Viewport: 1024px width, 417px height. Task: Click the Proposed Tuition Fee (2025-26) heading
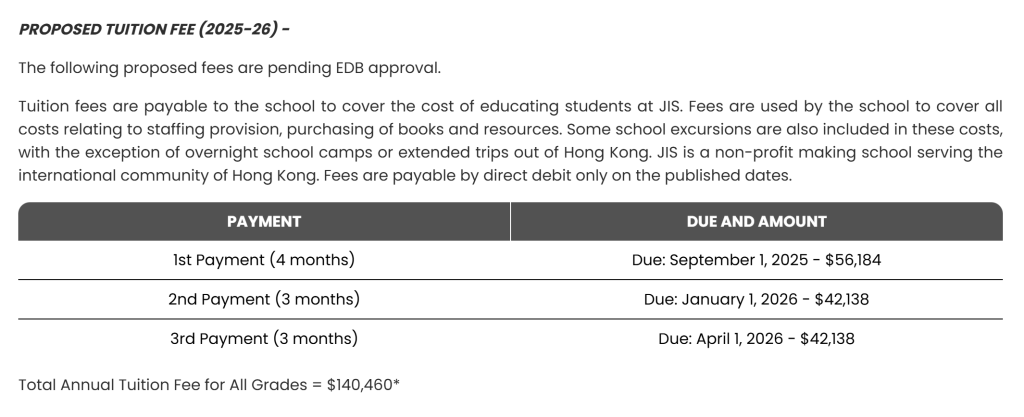[x=154, y=29]
